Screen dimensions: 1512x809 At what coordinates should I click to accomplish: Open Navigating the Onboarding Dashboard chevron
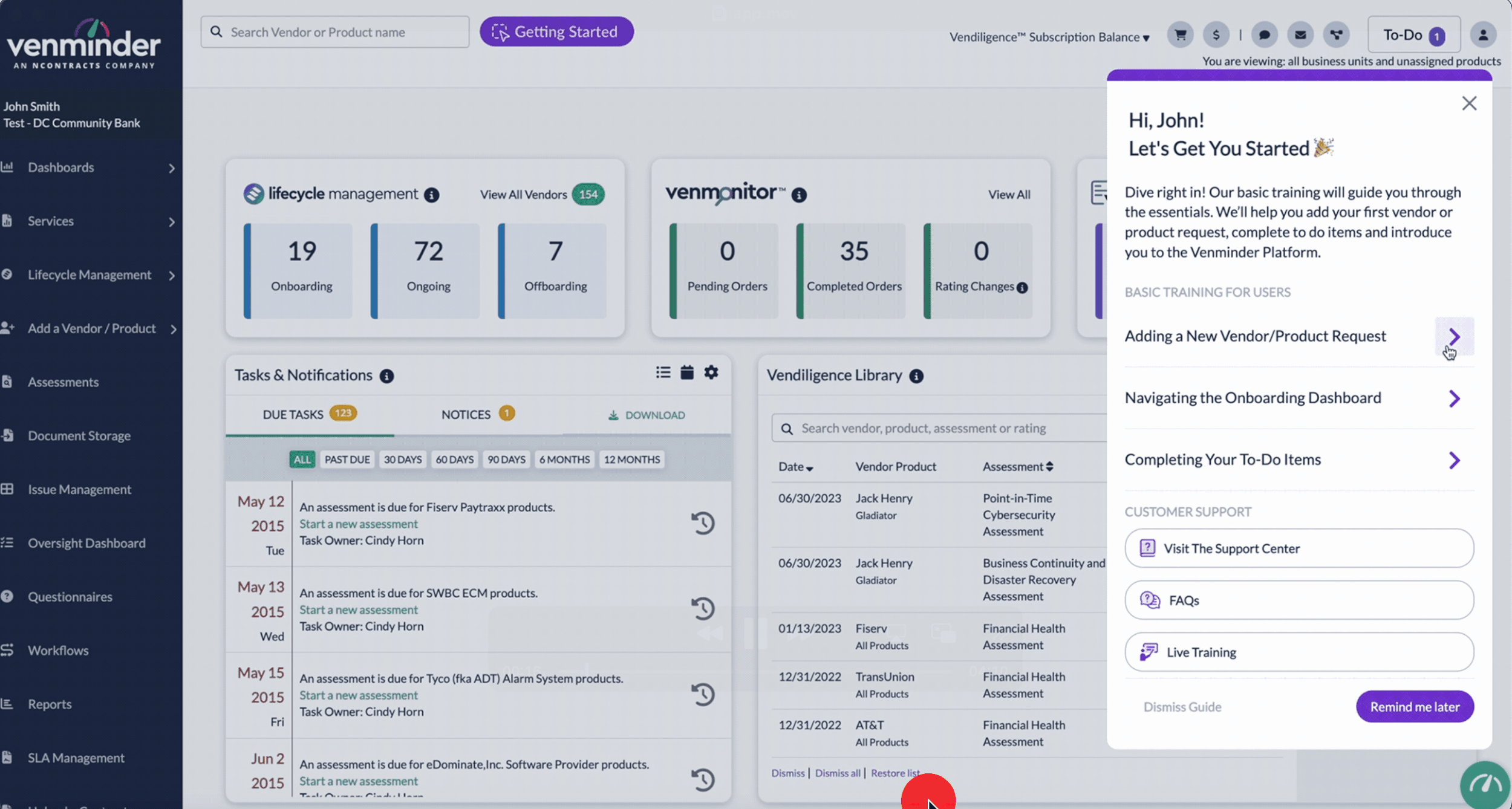click(x=1455, y=398)
